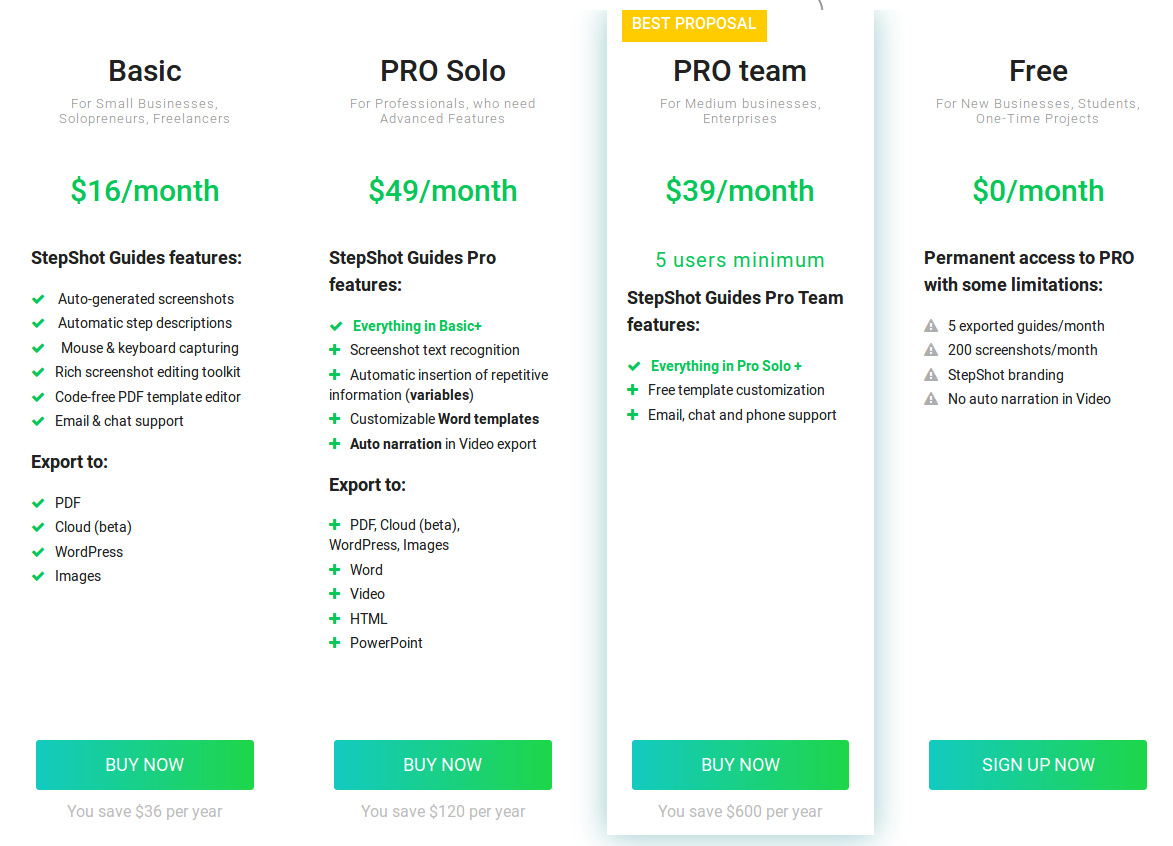Click the plus icon next to Free template customization
This screenshot has height=846, width=1173.
(633, 390)
